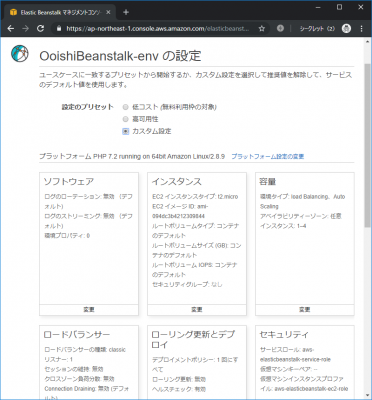The image size is (372, 400).
Task: Click the ソフトウェア card heading
Action: tap(69, 182)
